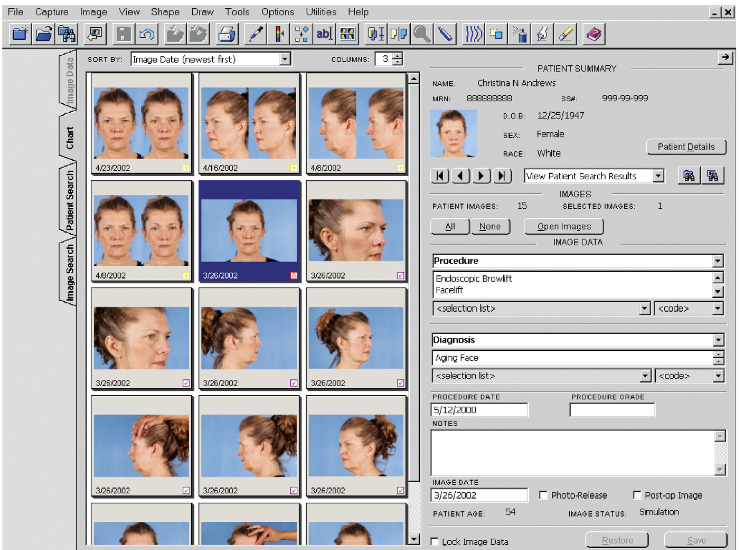Select the color spectrum adjust tool
This screenshot has width=741, height=550.
279,34
